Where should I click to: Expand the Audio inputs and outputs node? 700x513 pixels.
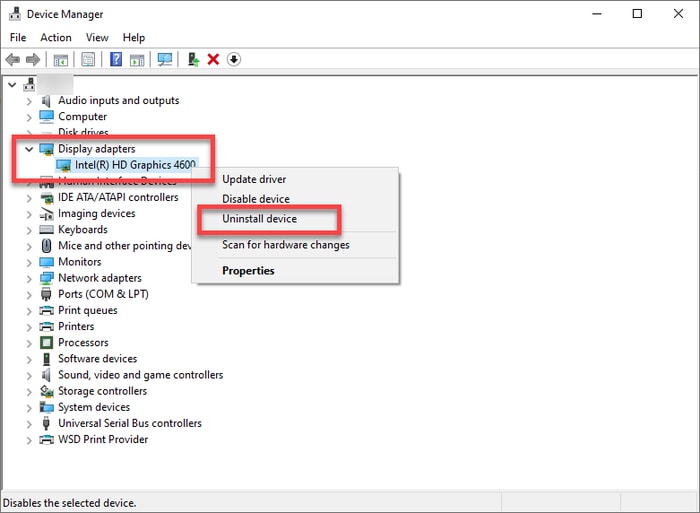tap(28, 101)
